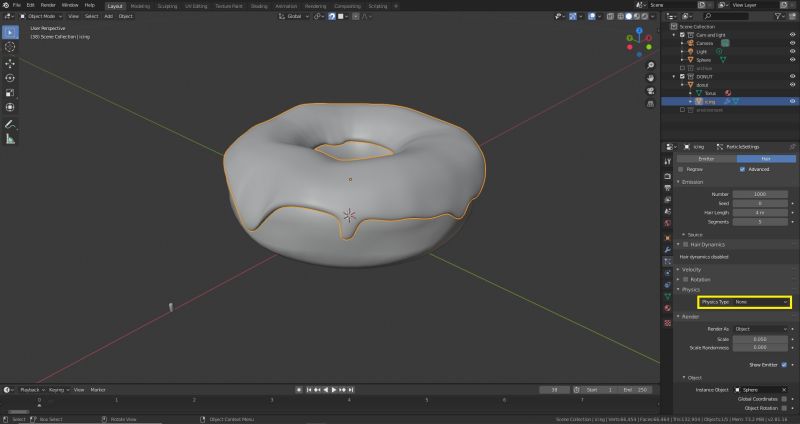Switch orthographic perspective grid icon
800x424 pixels.
650,104
